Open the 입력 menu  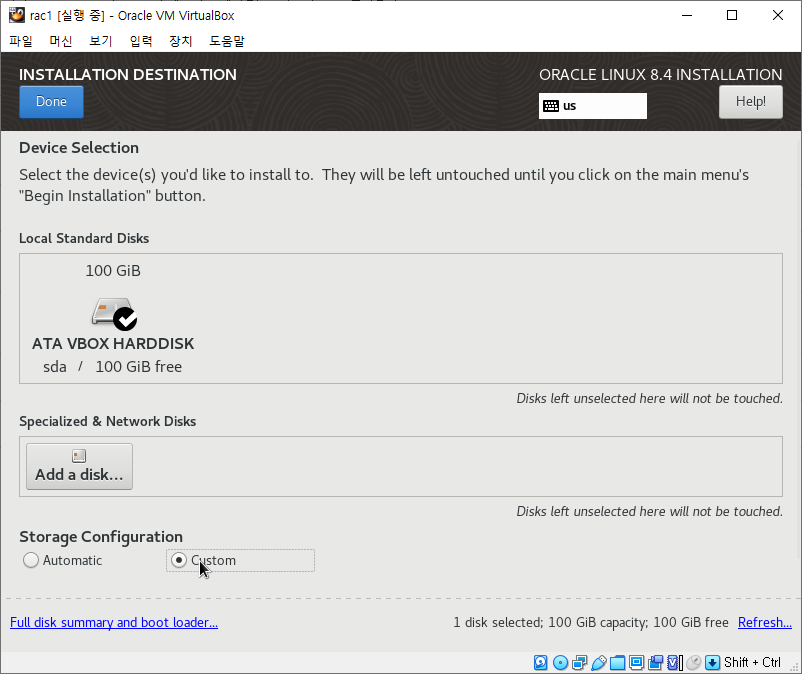[x=141, y=41]
